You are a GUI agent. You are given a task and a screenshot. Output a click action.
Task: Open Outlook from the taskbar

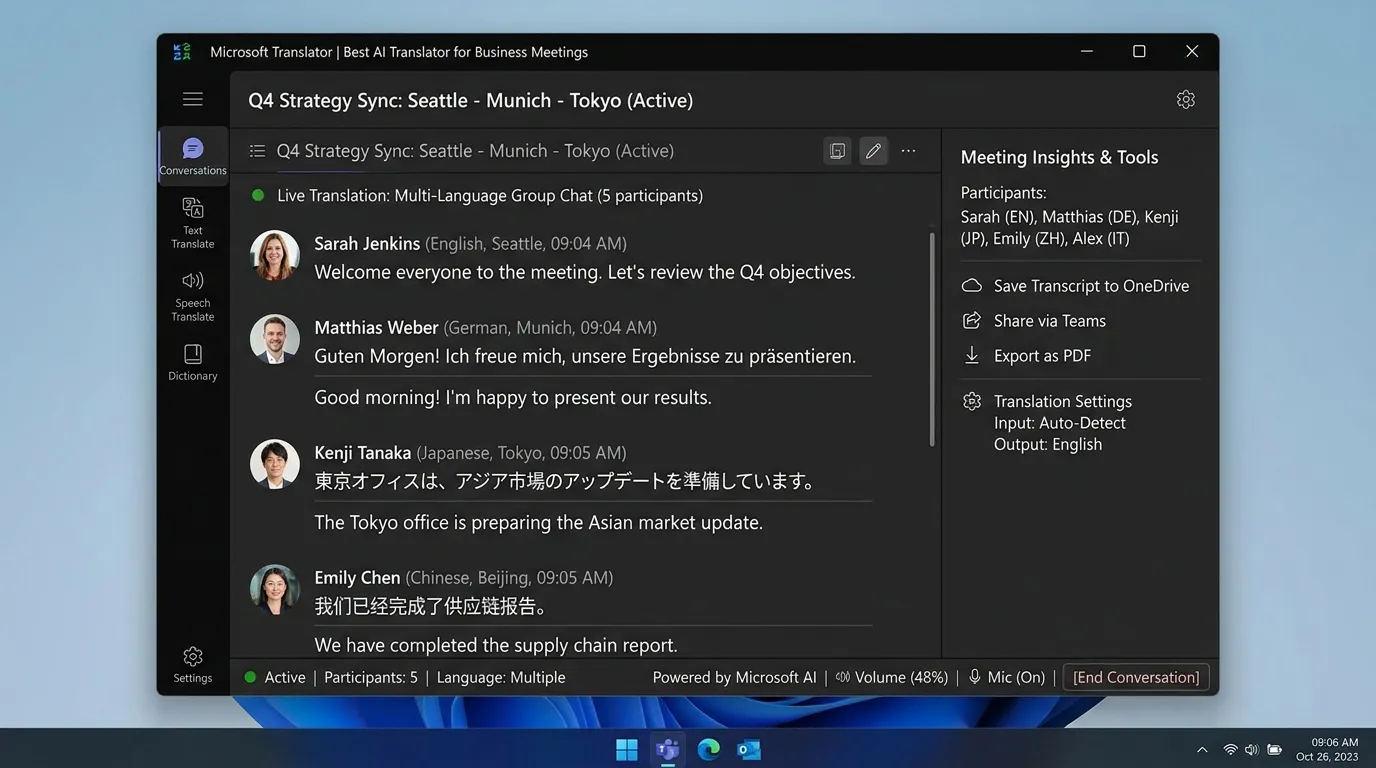[748, 750]
